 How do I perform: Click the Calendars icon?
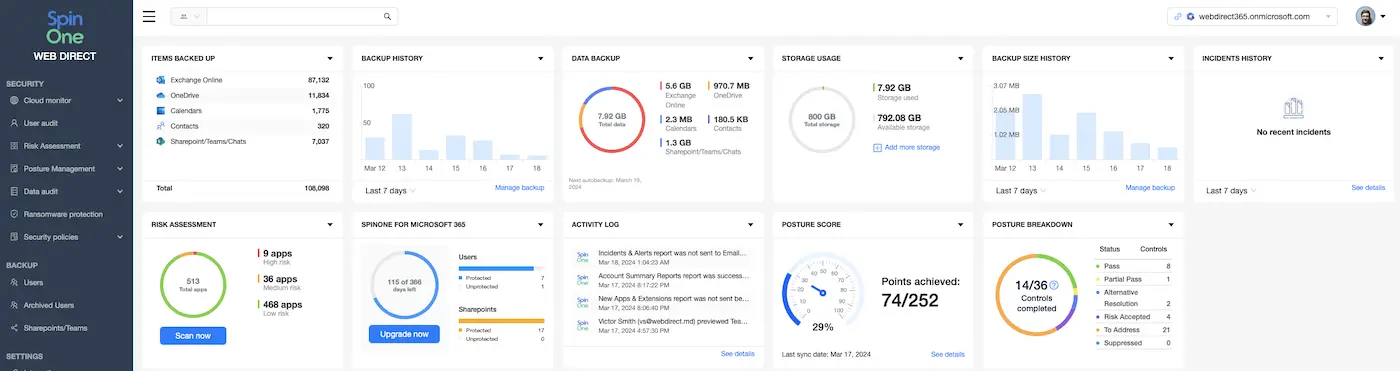coord(160,110)
